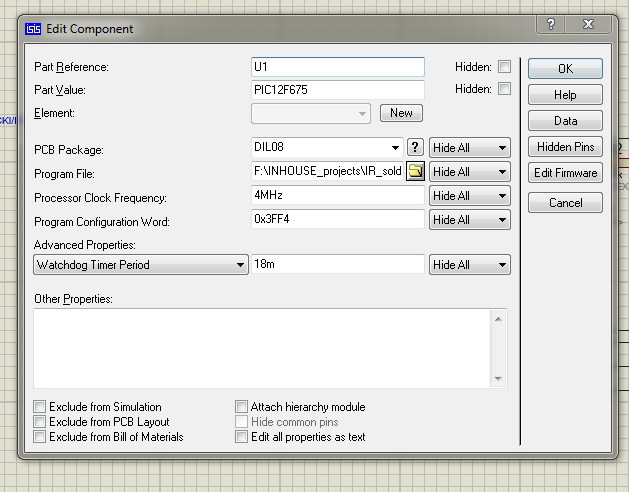Open the PCB Package DIL08 dropdown
The image size is (629, 492).
(397, 148)
